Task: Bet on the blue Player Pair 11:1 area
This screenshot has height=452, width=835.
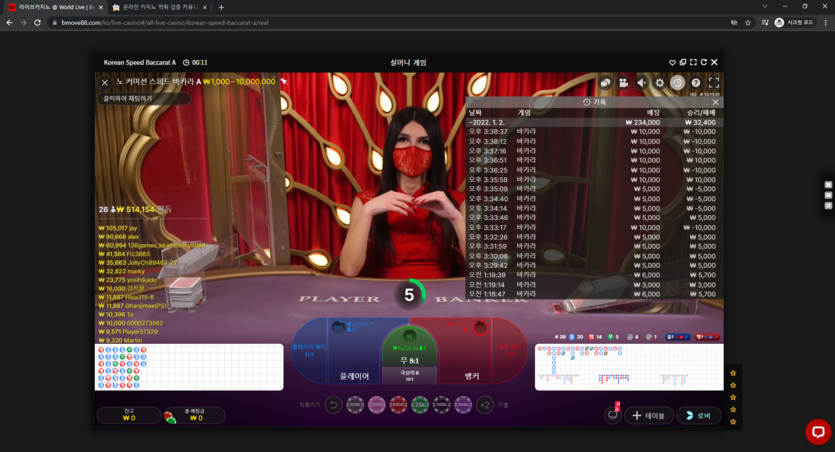Action: click(x=309, y=350)
